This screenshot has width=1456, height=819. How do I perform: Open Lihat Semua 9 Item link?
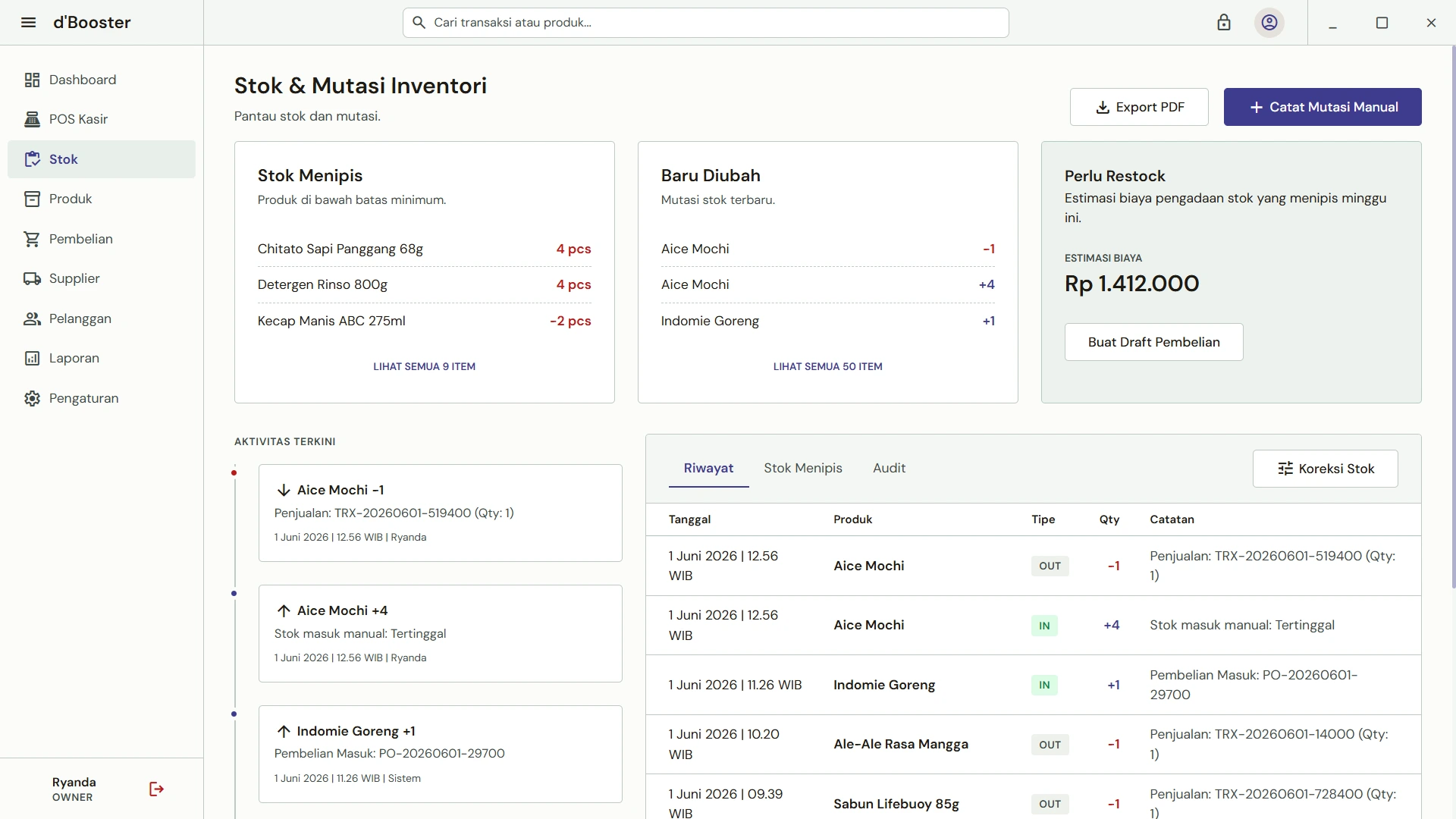[x=424, y=366]
